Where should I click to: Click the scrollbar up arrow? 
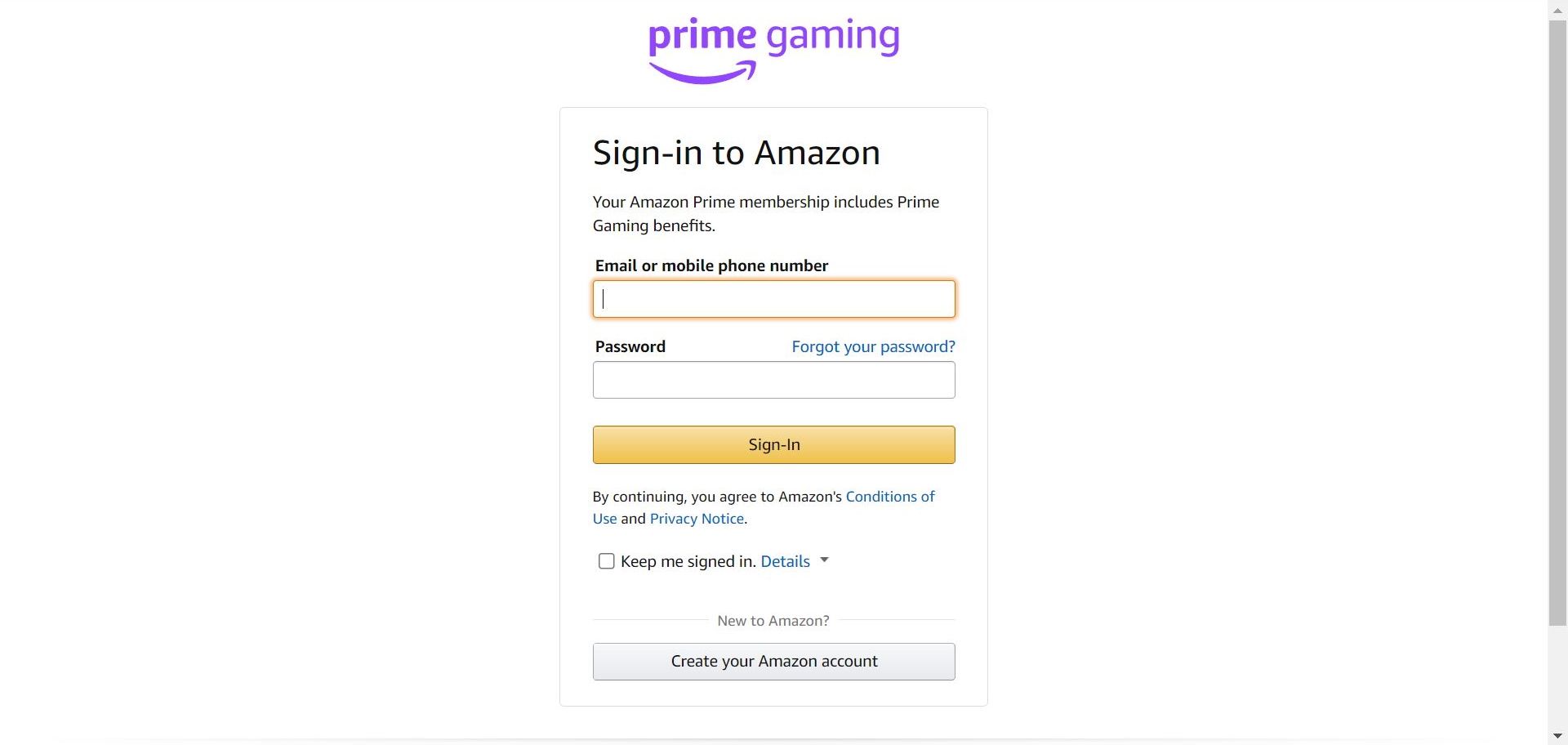click(x=1558, y=10)
